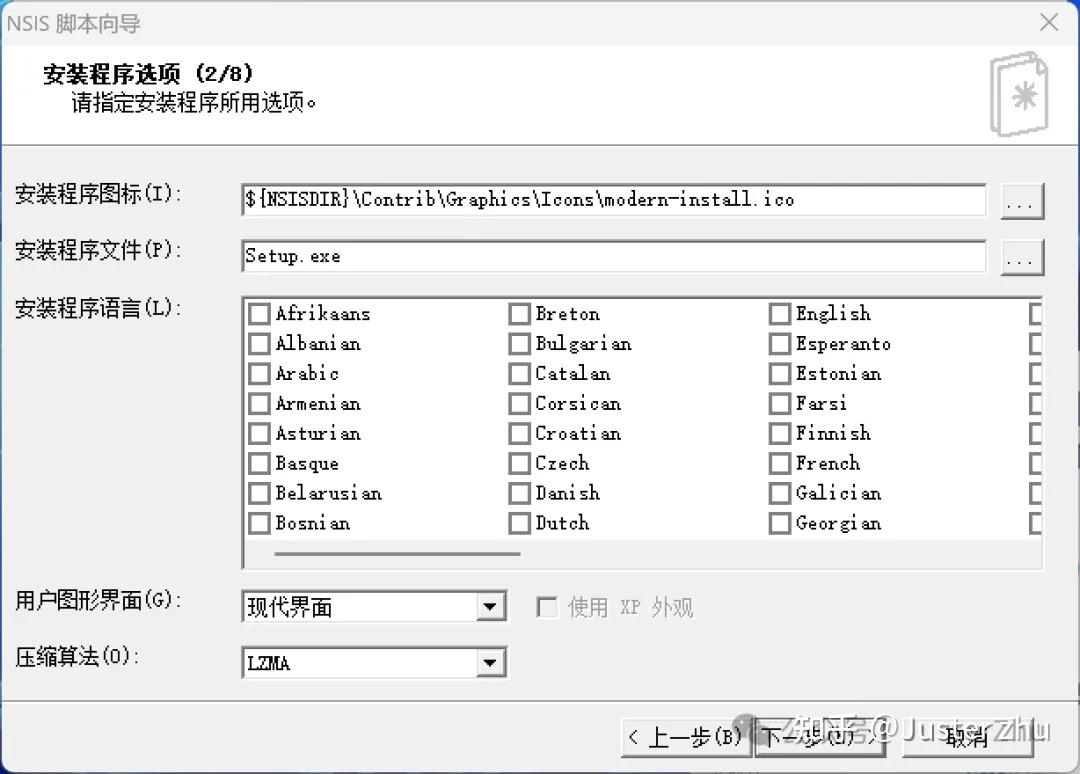Enable the Danish installer language
Screen dimensions: 1080x774
pos(520,493)
